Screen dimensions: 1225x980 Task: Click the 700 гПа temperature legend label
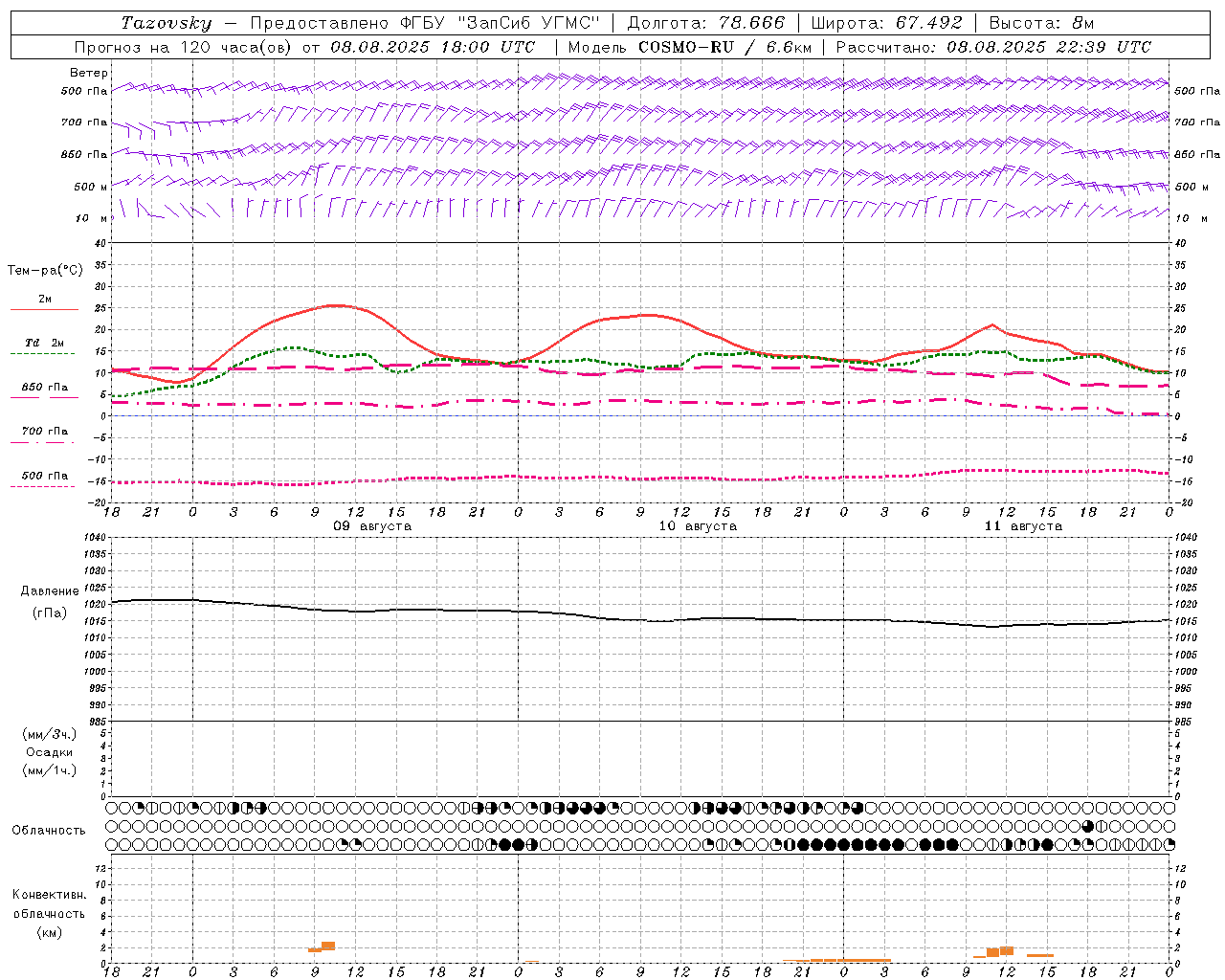pos(45,431)
